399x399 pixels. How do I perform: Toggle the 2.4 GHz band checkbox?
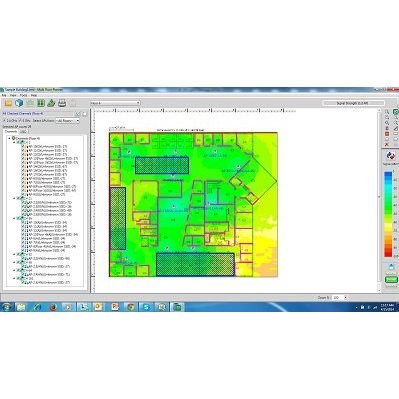tap(4, 121)
